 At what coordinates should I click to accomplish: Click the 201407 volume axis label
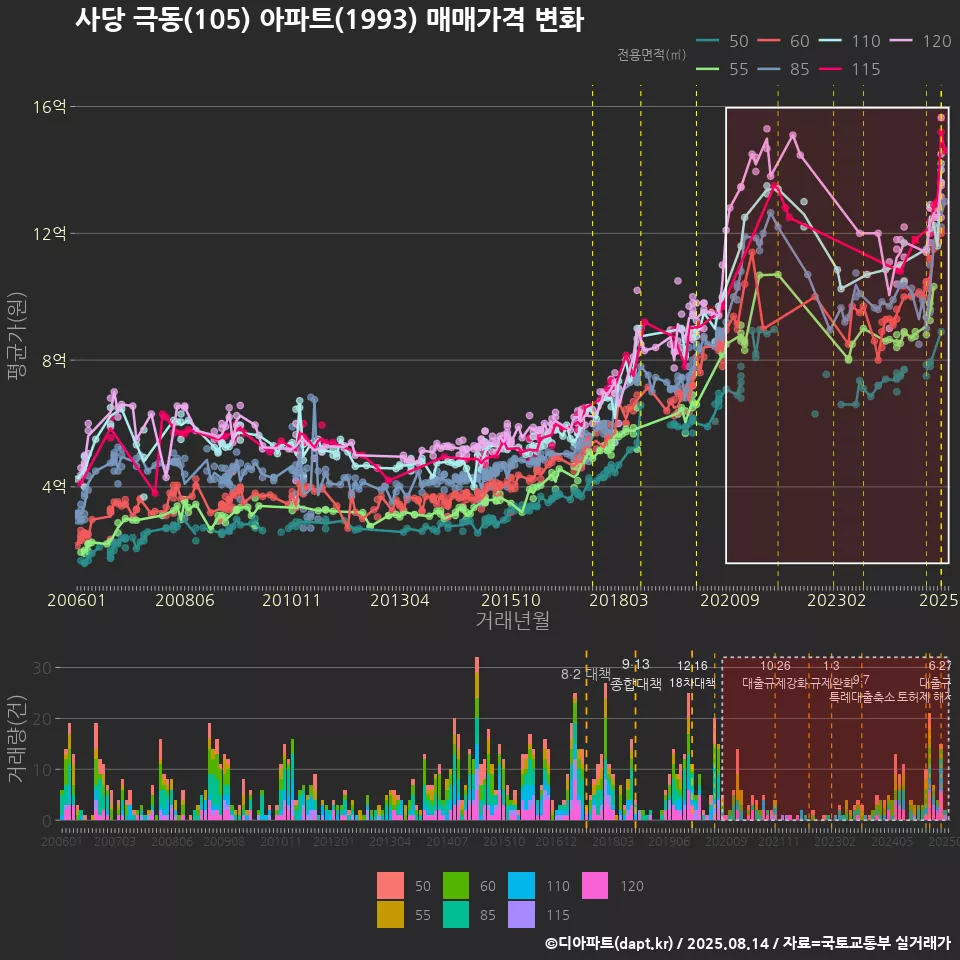[447, 841]
